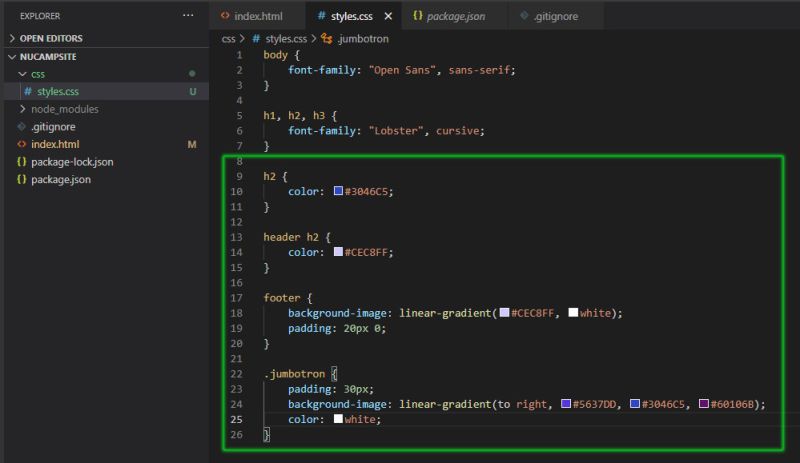Click the header h2 selector text
Screen dimensions: 800x463
[x=291, y=237]
